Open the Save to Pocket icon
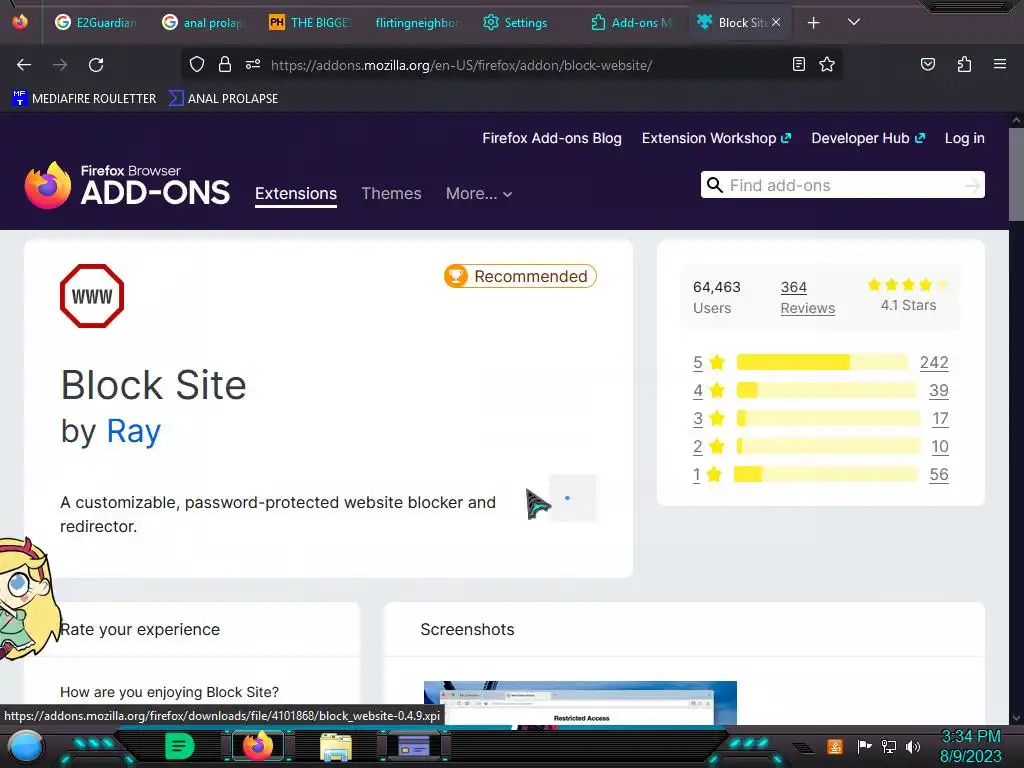Viewport: 1024px width, 768px height. click(x=927, y=64)
